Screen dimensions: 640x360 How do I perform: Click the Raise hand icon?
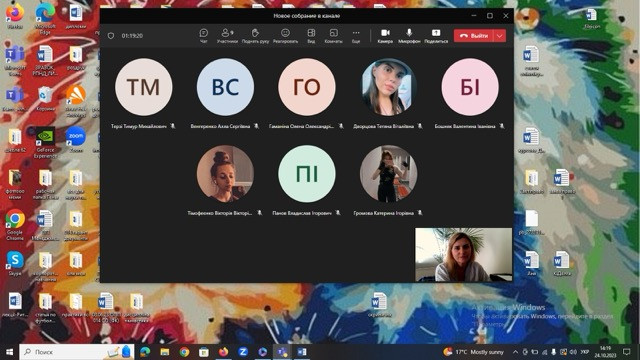click(255, 36)
